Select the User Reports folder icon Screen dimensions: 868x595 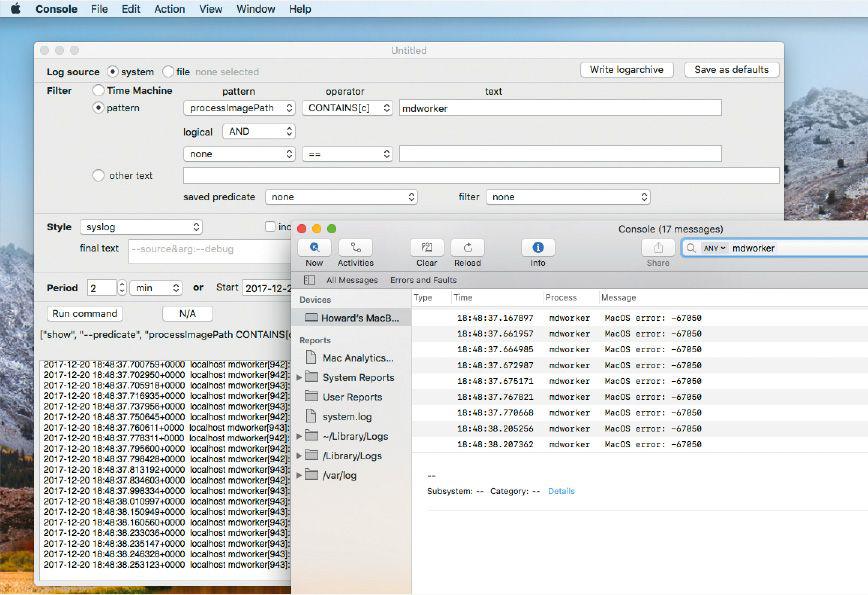click(x=312, y=396)
